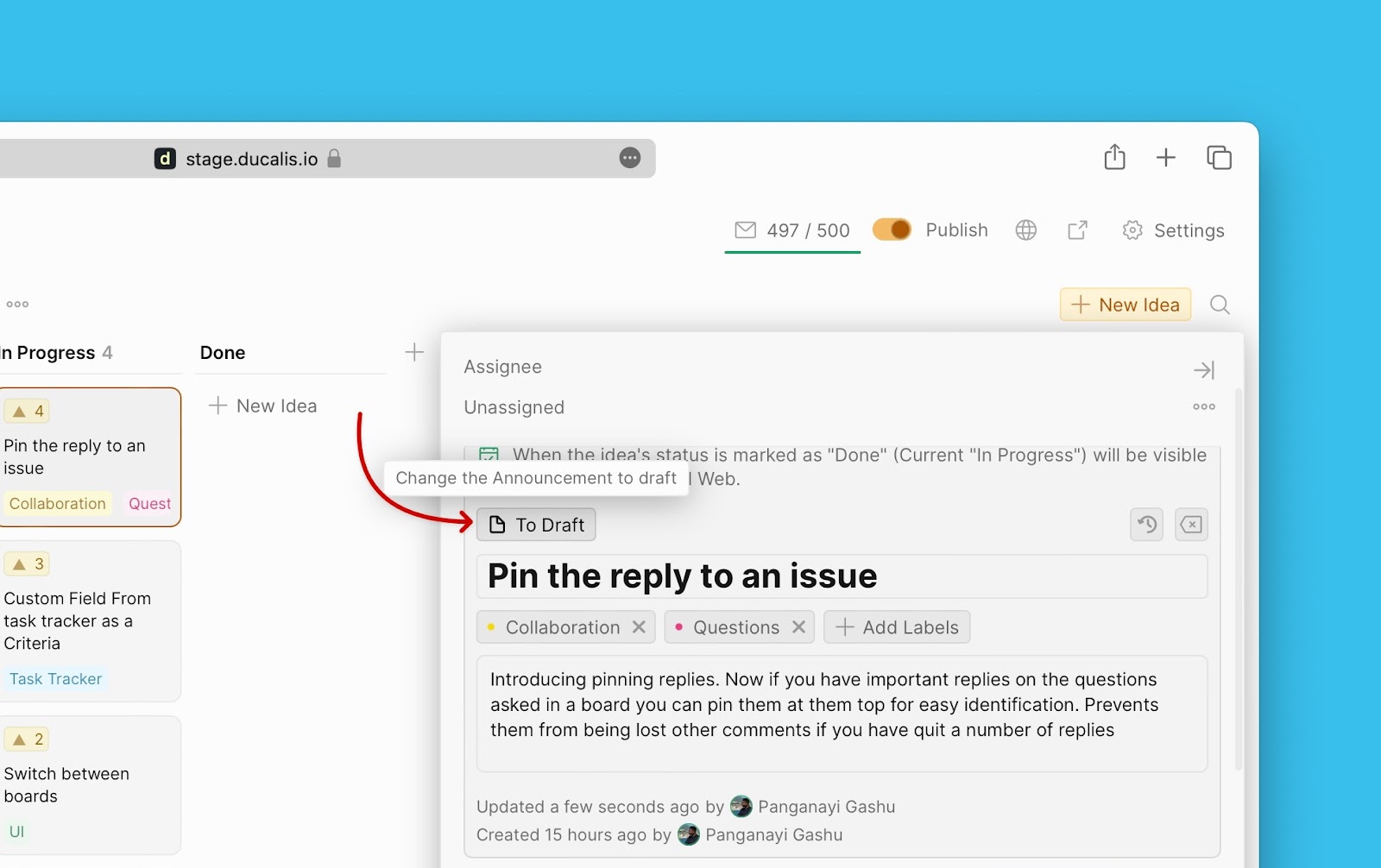Image resolution: width=1381 pixels, height=868 pixels.
Task: Remove the Collaboration label
Action: tap(639, 627)
